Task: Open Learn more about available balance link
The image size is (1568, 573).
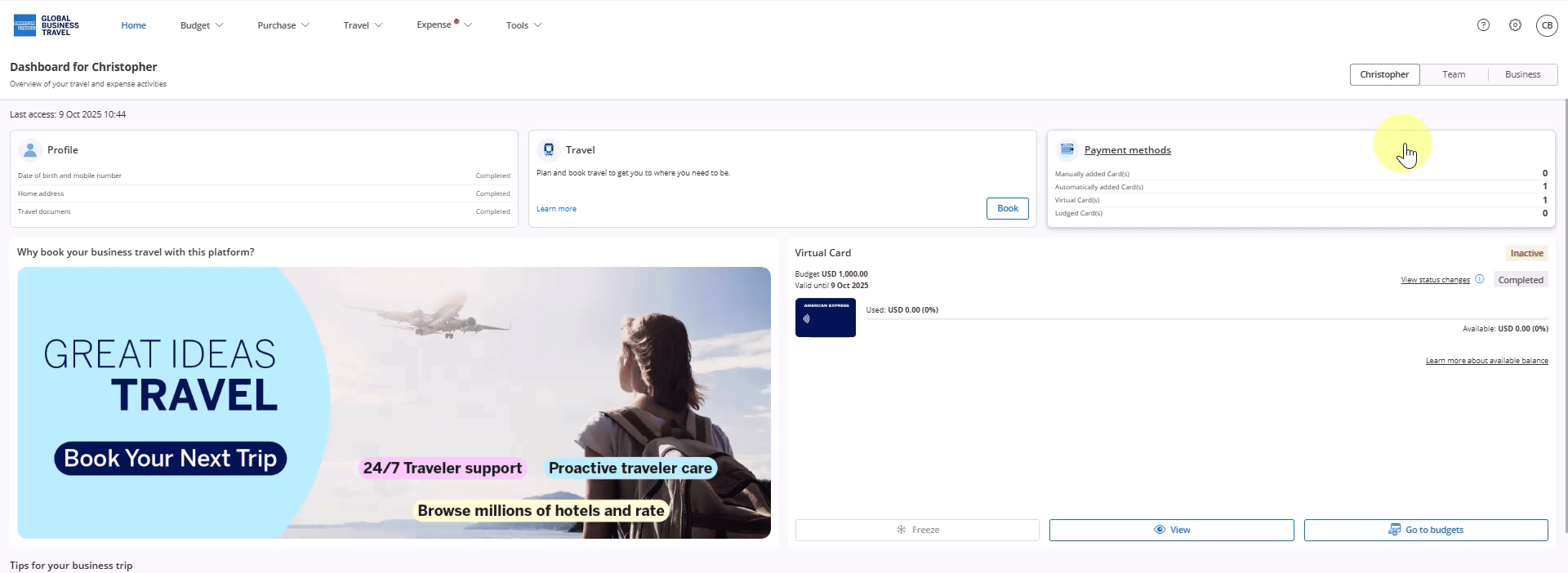Action: [1486, 361]
